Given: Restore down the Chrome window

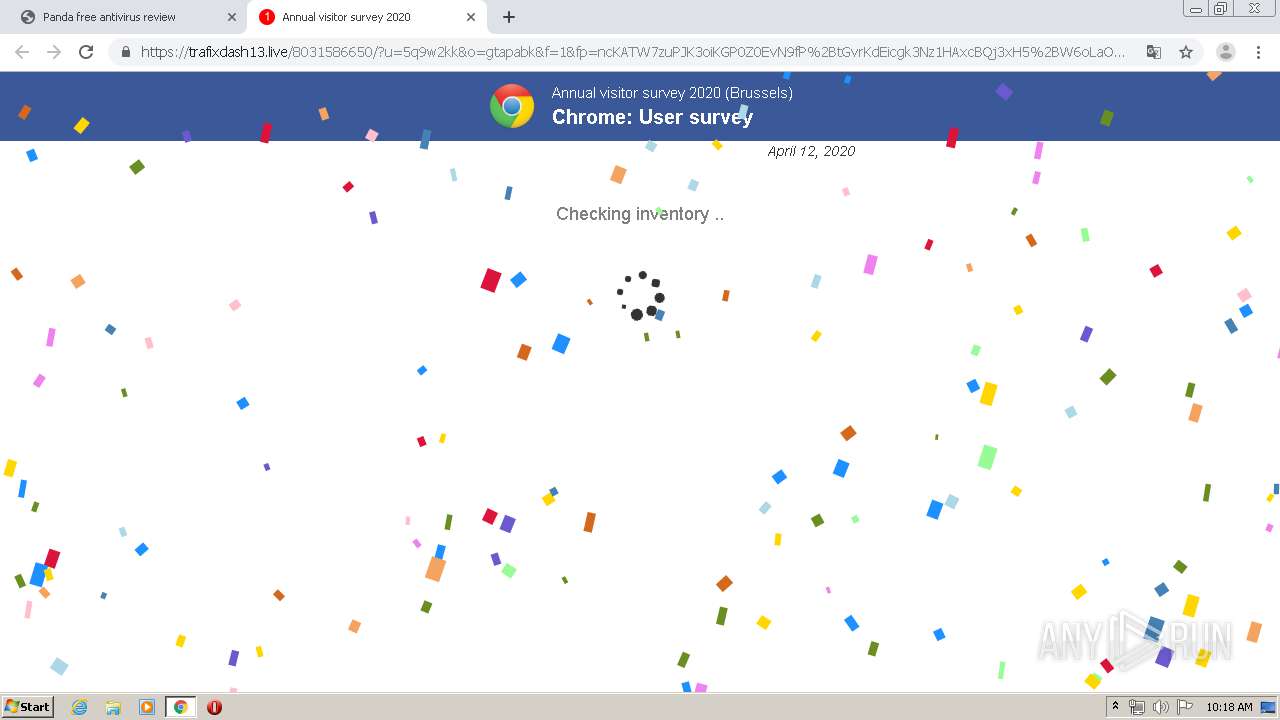Looking at the screenshot, I should tap(1220, 8).
